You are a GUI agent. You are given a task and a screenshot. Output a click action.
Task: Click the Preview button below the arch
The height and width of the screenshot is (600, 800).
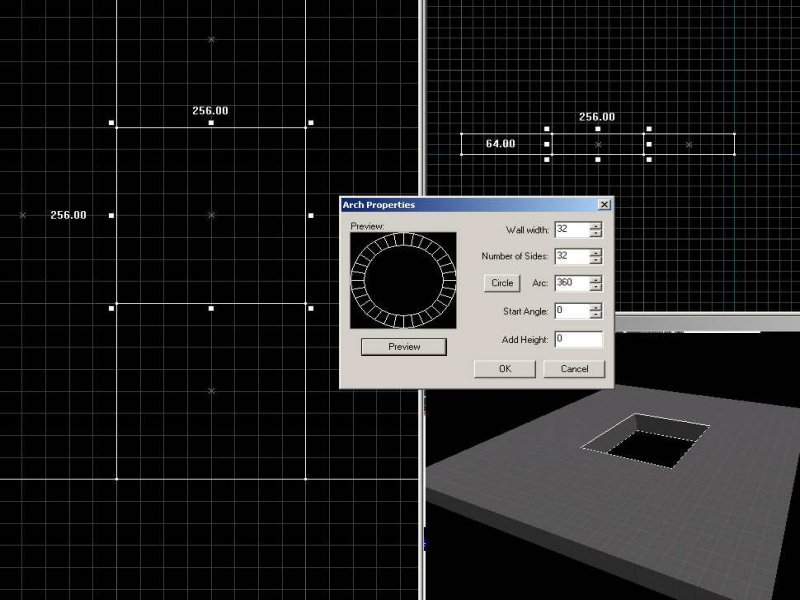(x=403, y=346)
